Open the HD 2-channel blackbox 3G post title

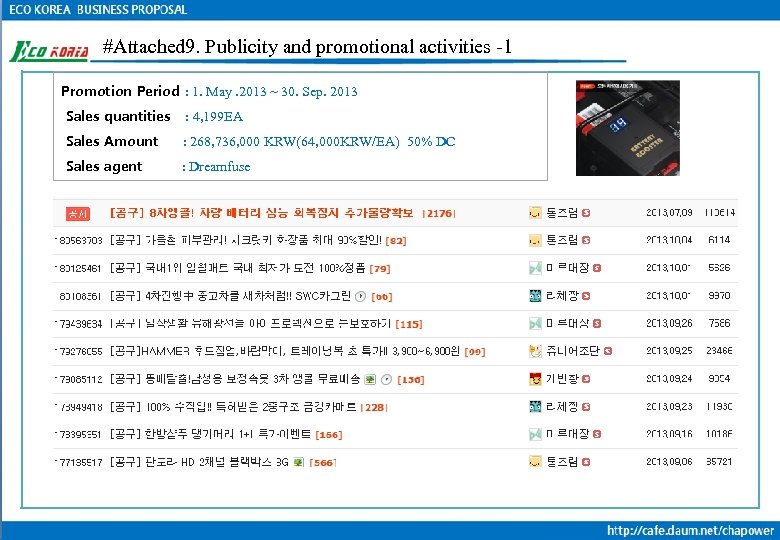pos(199,462)
